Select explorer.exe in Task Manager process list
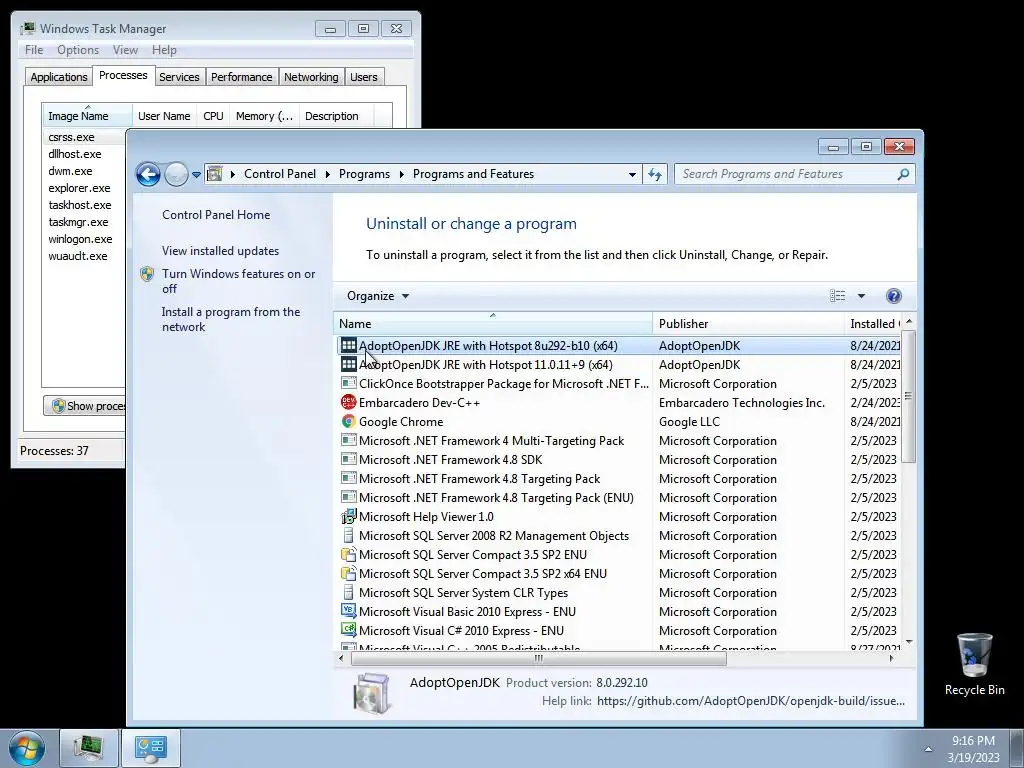This screenshot has width=1024, height=768. (79, 188)
